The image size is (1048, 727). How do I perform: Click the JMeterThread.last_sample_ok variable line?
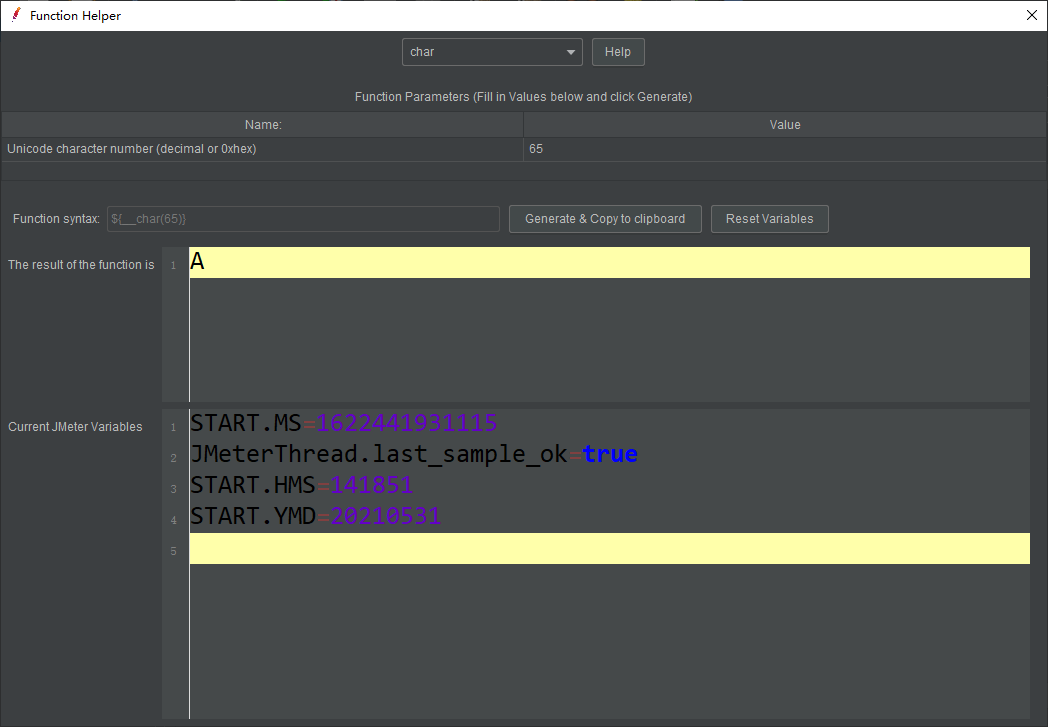pyautogui.click(x=610, y=454)
